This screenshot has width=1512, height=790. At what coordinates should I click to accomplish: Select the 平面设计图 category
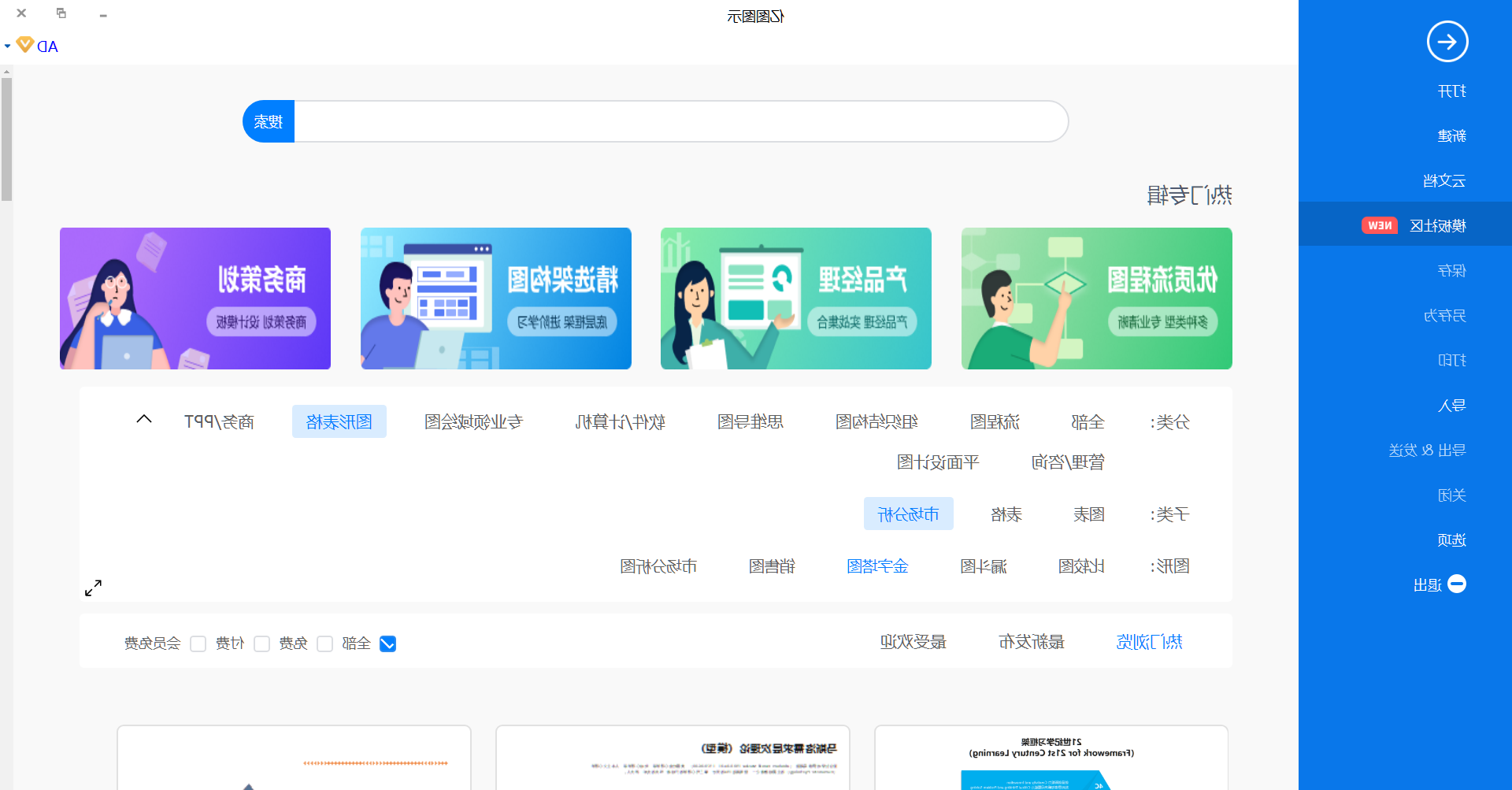[x=938, y=462]
